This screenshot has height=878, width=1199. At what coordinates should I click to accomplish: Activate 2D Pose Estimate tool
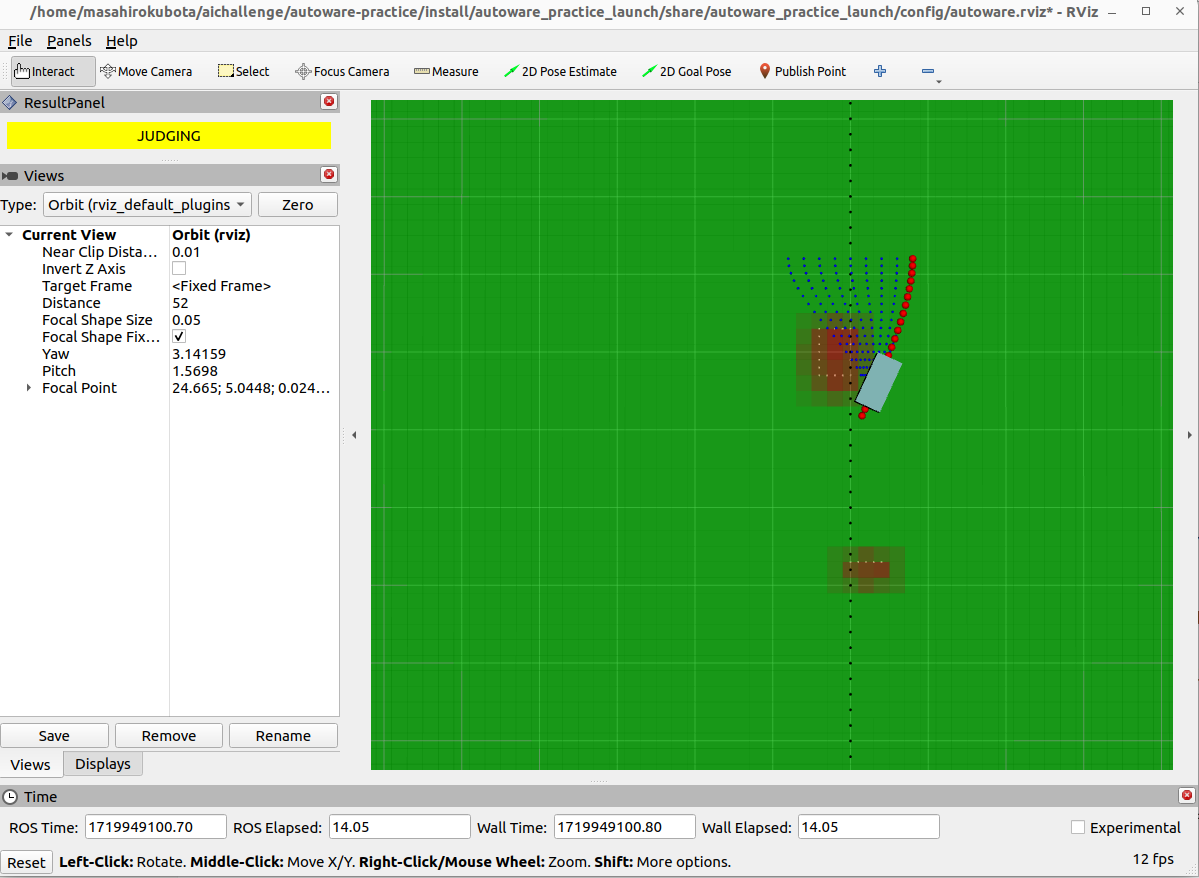pos(560,71)
